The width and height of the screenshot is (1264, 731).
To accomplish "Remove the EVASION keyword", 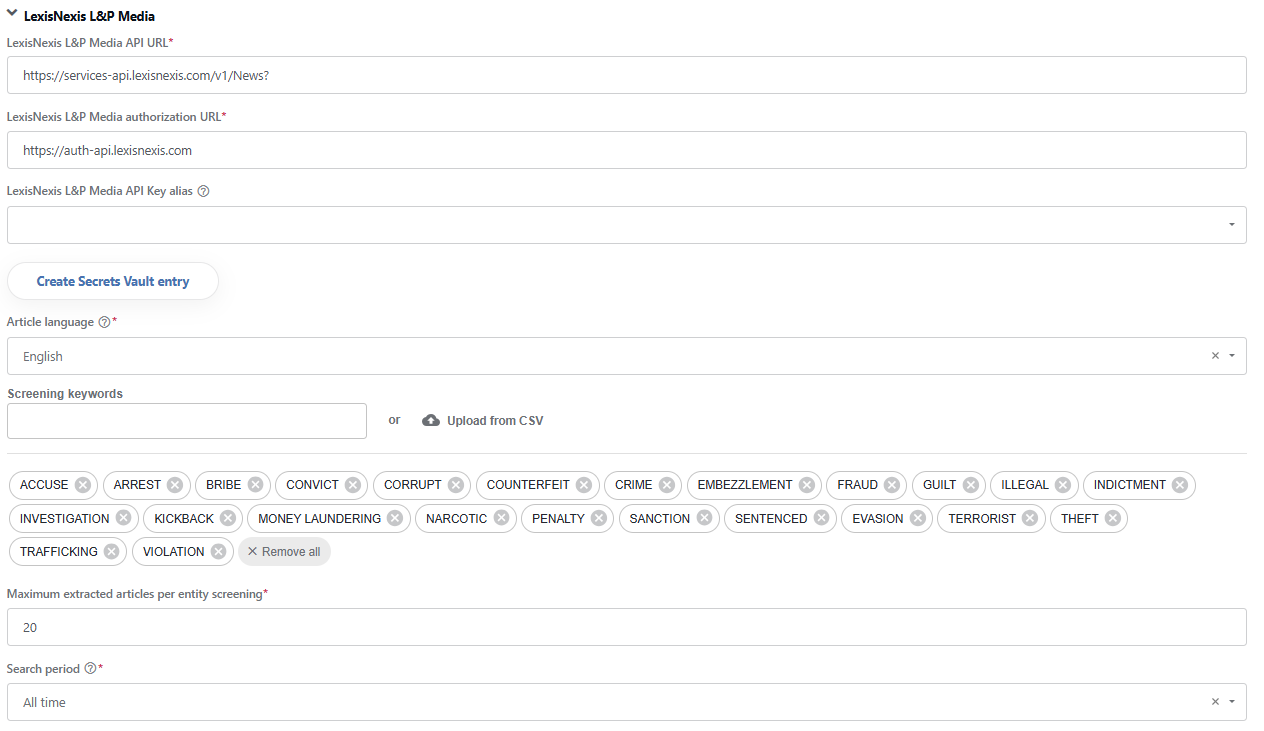I will pos(918,518).
